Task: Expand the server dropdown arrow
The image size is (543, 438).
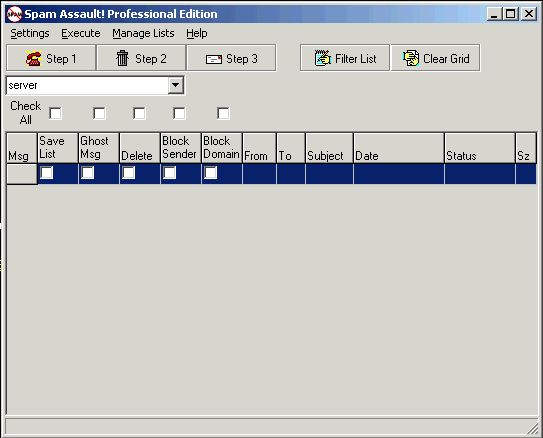Action: coord(176,85)
